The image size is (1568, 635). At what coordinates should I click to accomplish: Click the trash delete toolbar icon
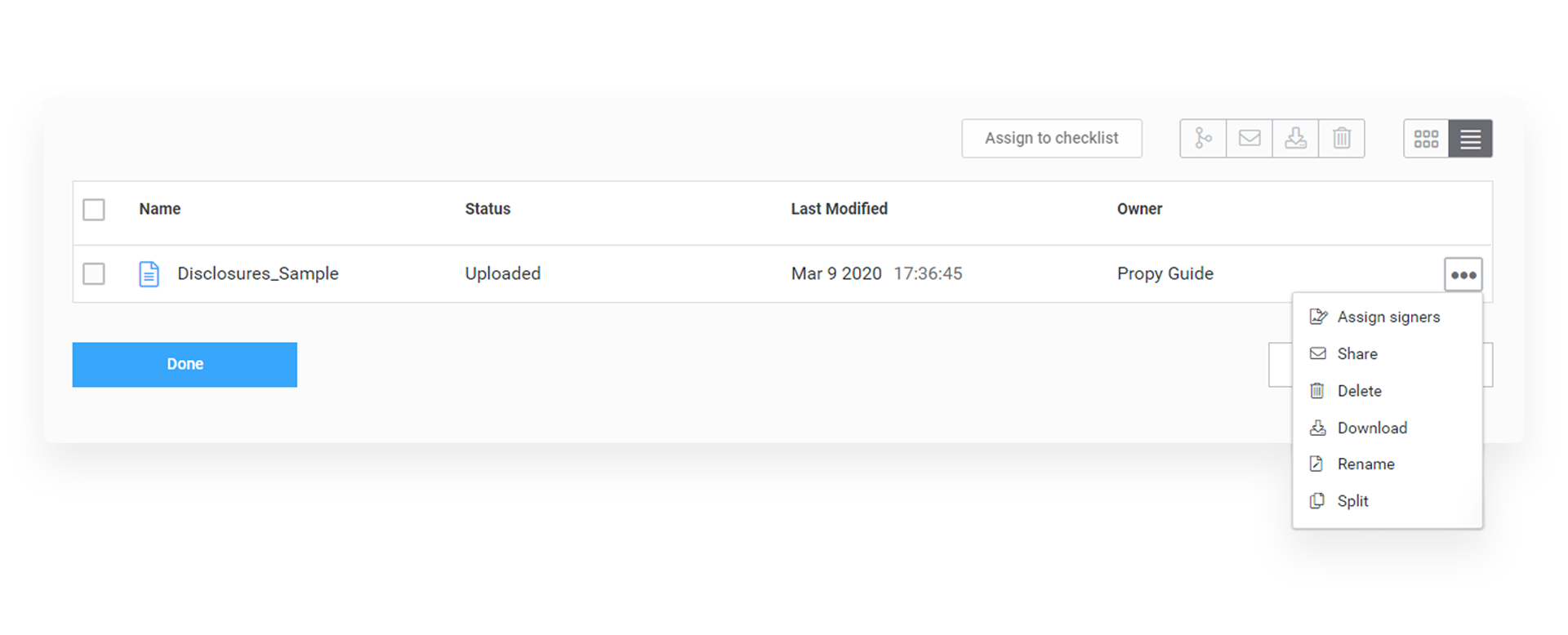(x=1342, y=138)
